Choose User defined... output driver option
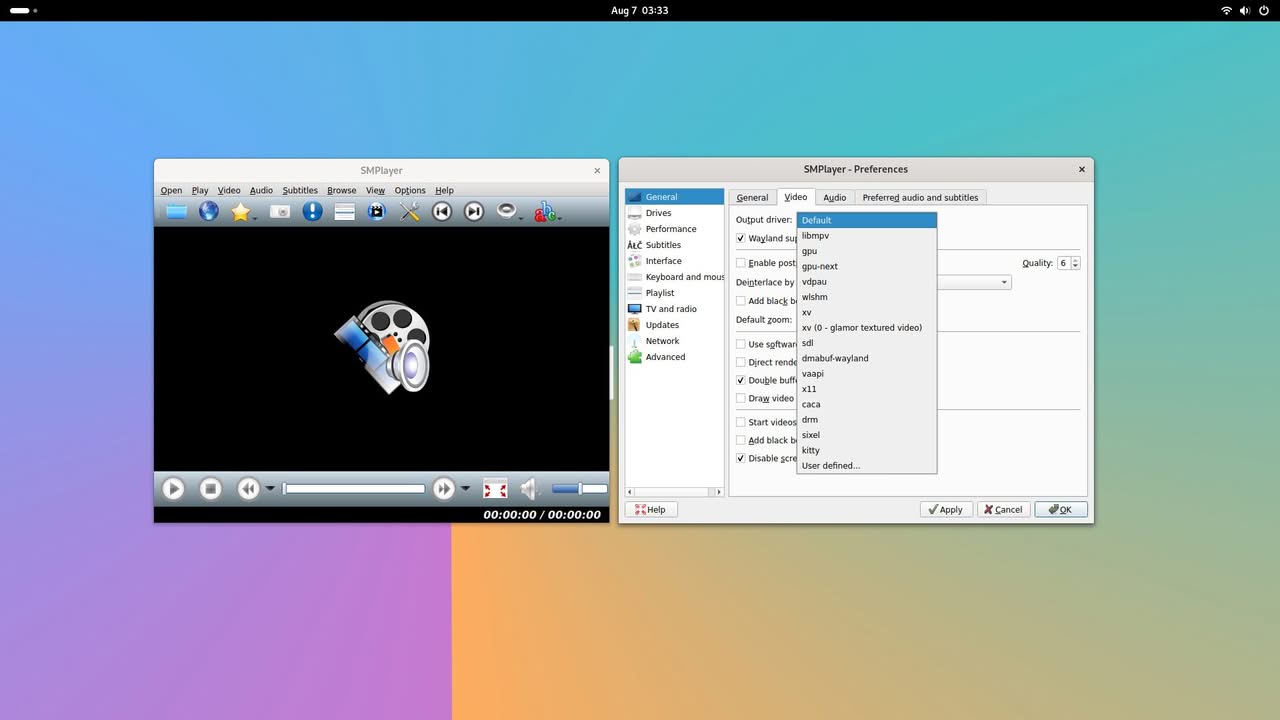Image resolution: width=1280 pixels, height=720 pixels. 866,466
